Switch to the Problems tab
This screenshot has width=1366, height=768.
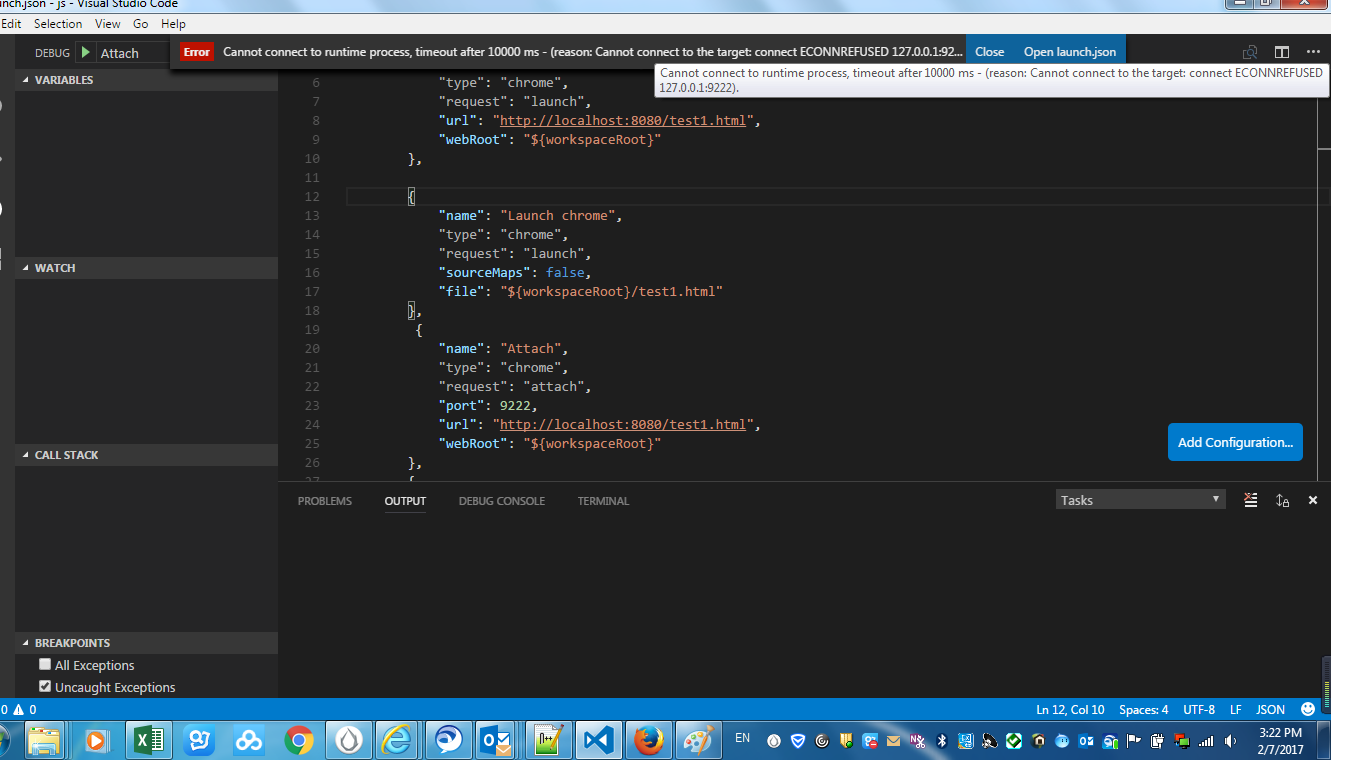coord(325,501)
